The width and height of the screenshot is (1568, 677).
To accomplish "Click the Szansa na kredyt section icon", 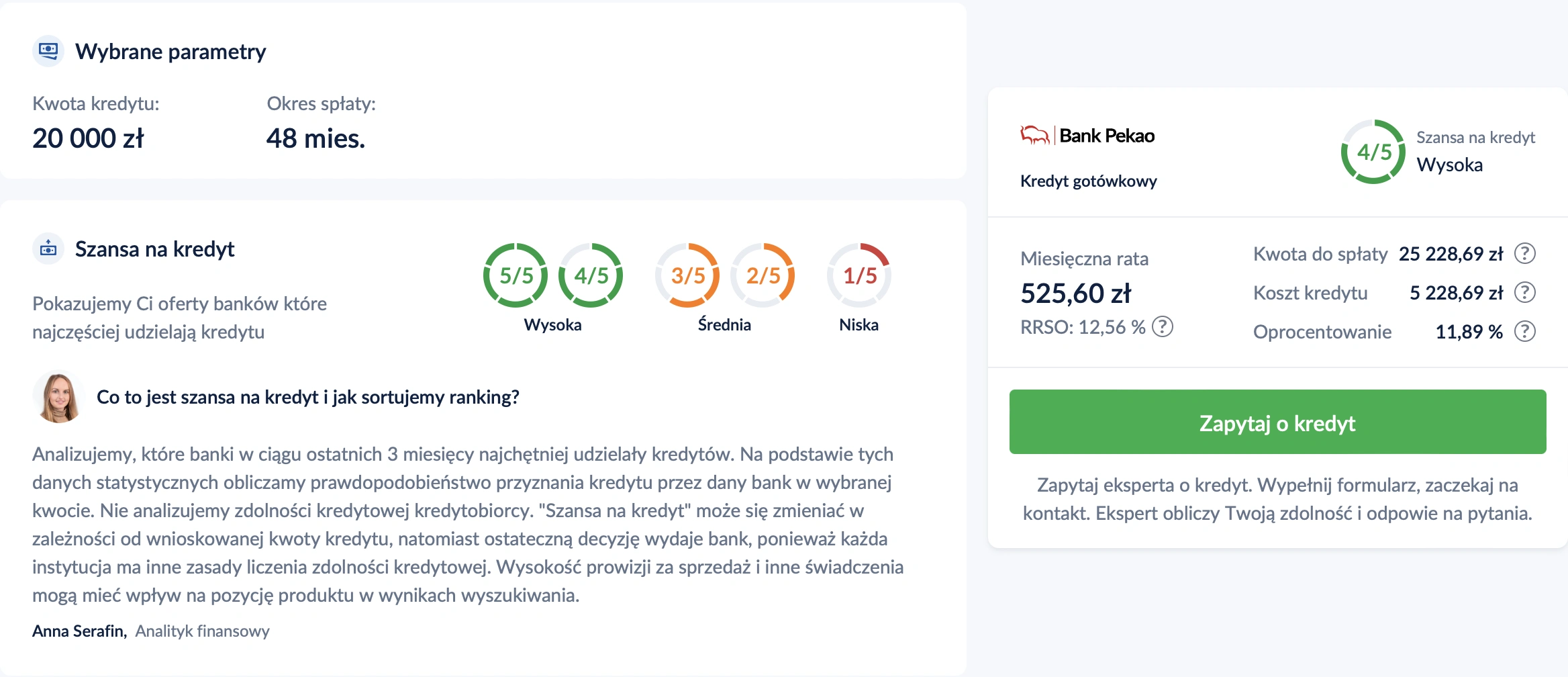I will pos(48,249).
